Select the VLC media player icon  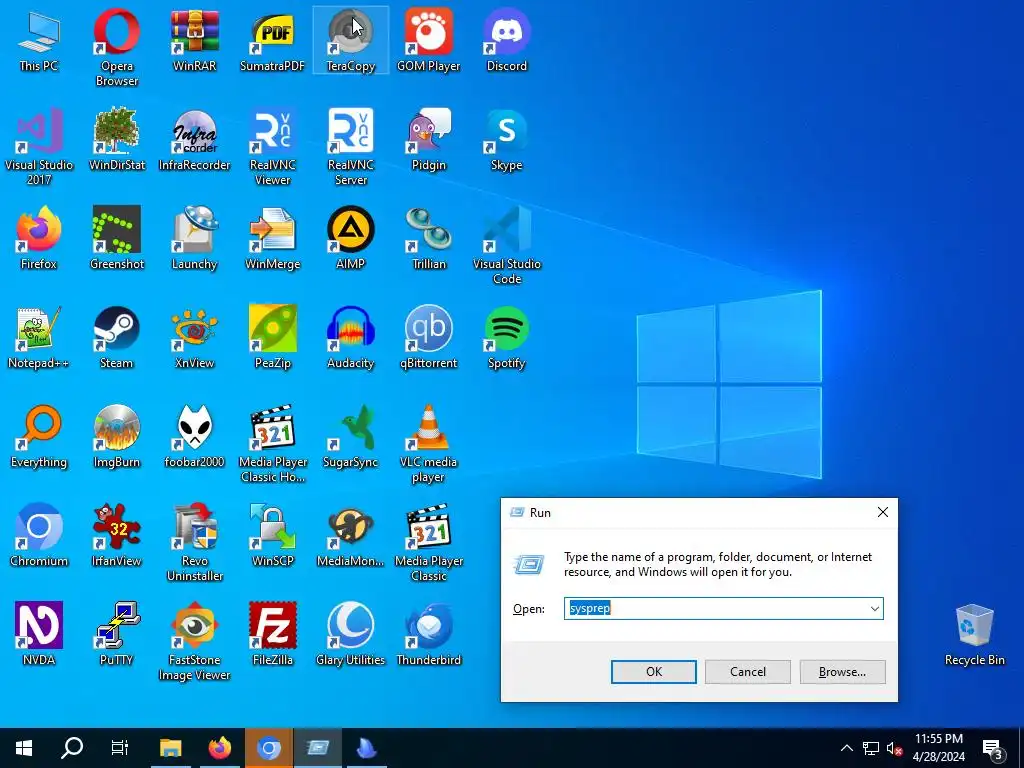coord(428,444)
